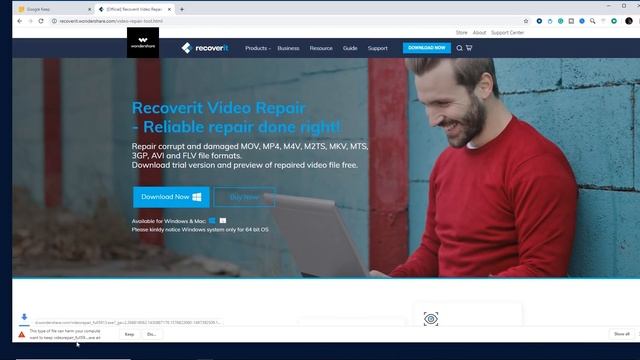Go forward with the browser forward arrow
The height and width of the screenshot is (360, 640).
30,21
